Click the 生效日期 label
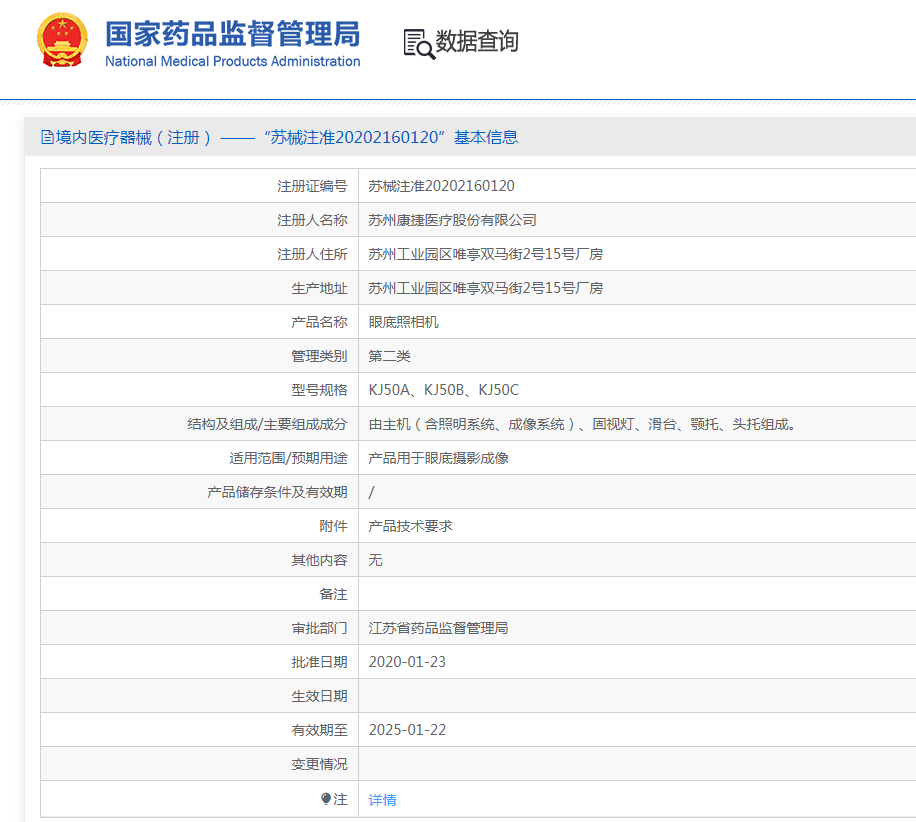 (x=319, y=696)
